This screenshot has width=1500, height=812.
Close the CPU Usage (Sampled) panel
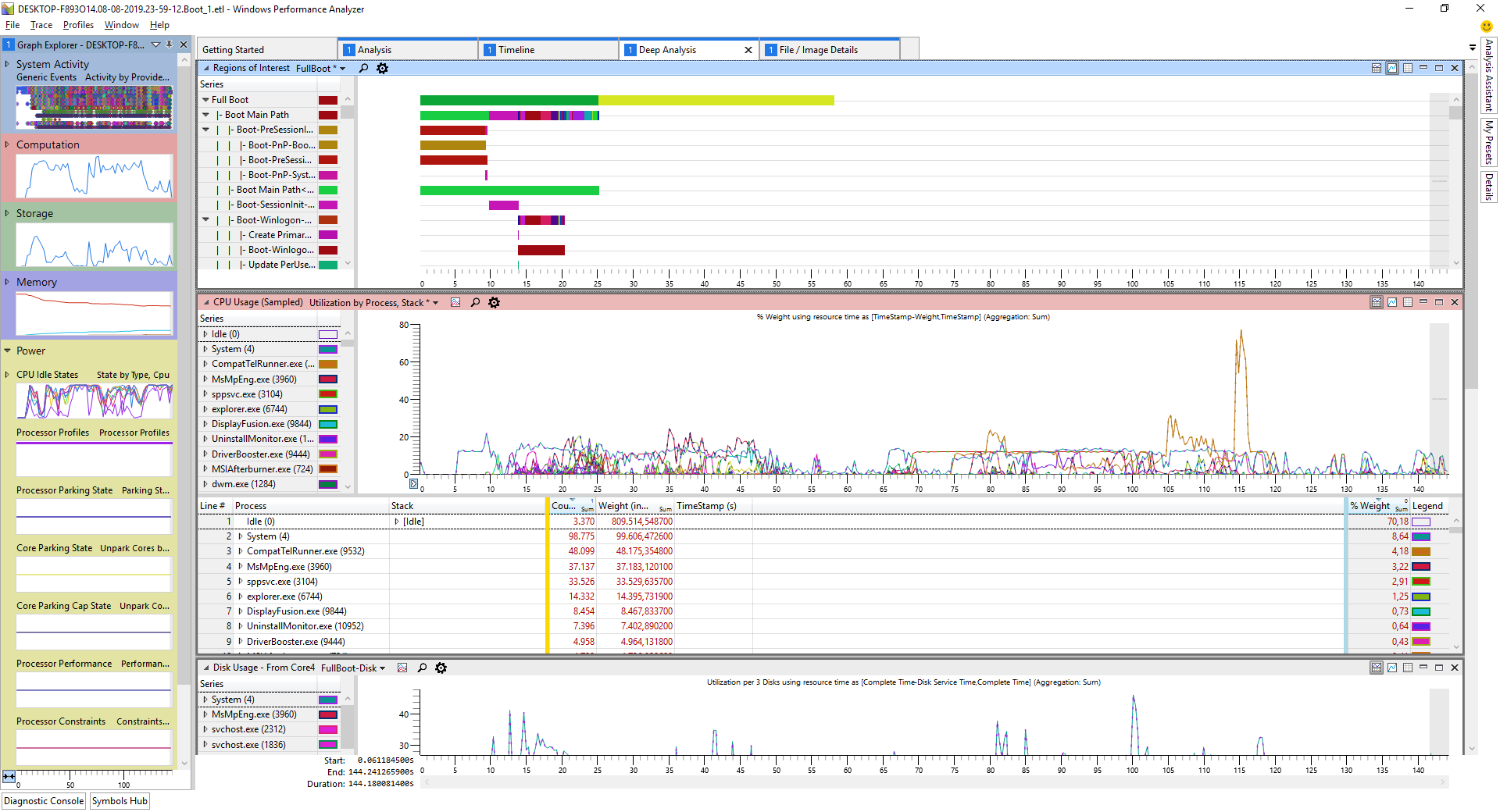[x=1455, y=303]
